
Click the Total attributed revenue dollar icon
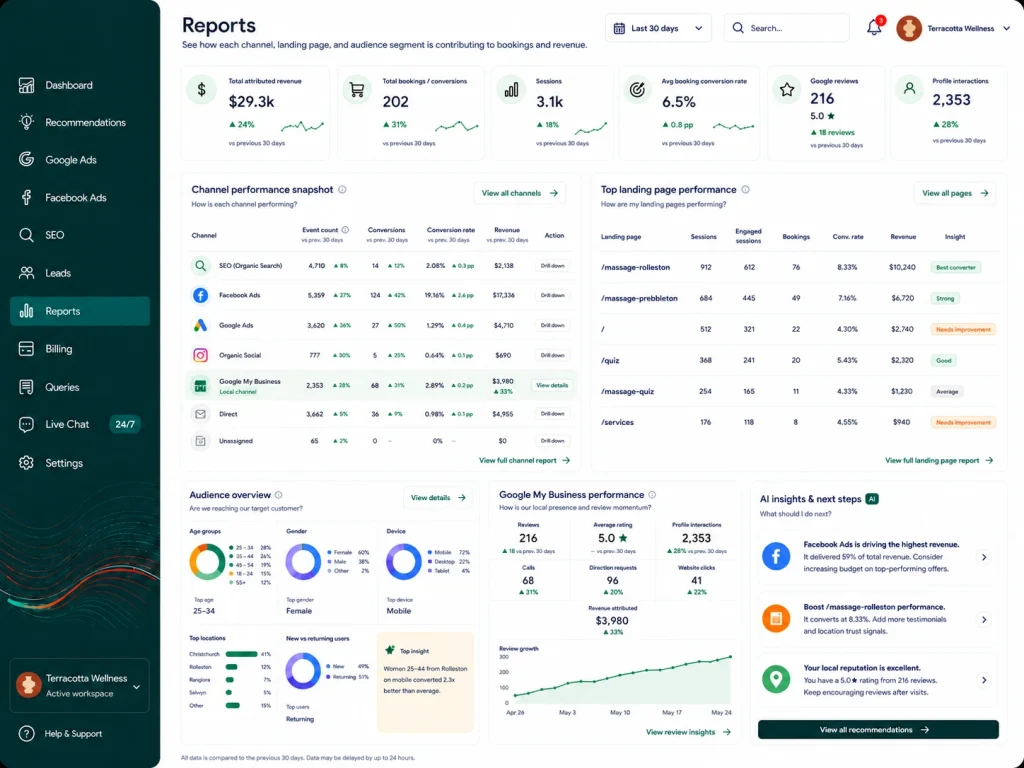point(202,89)
